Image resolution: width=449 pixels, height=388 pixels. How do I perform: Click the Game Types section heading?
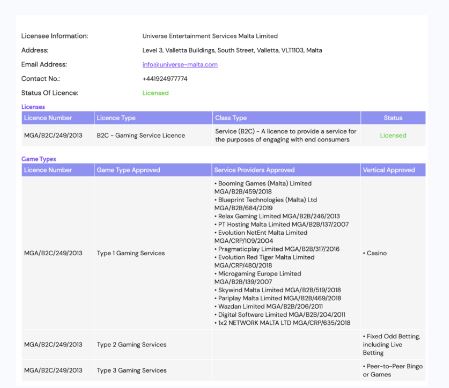(39, 159)
